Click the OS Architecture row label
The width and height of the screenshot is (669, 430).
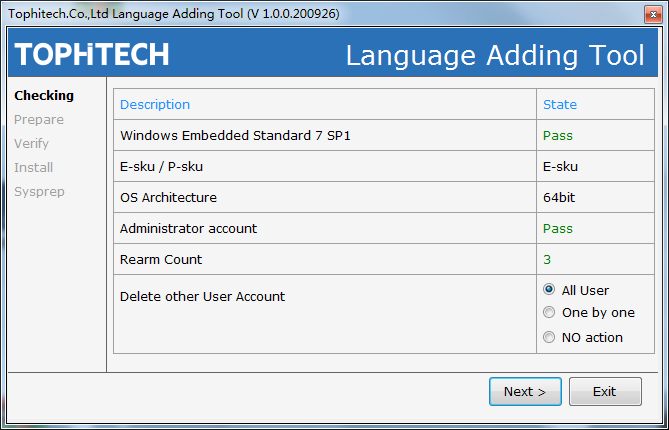click(168, 198)
